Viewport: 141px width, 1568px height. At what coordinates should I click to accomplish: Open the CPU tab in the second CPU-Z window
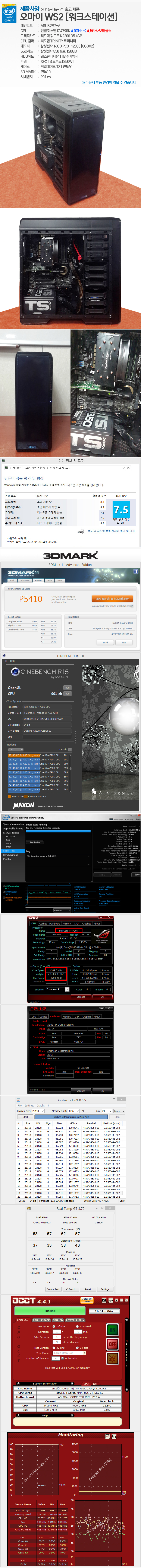point(34,1016)
